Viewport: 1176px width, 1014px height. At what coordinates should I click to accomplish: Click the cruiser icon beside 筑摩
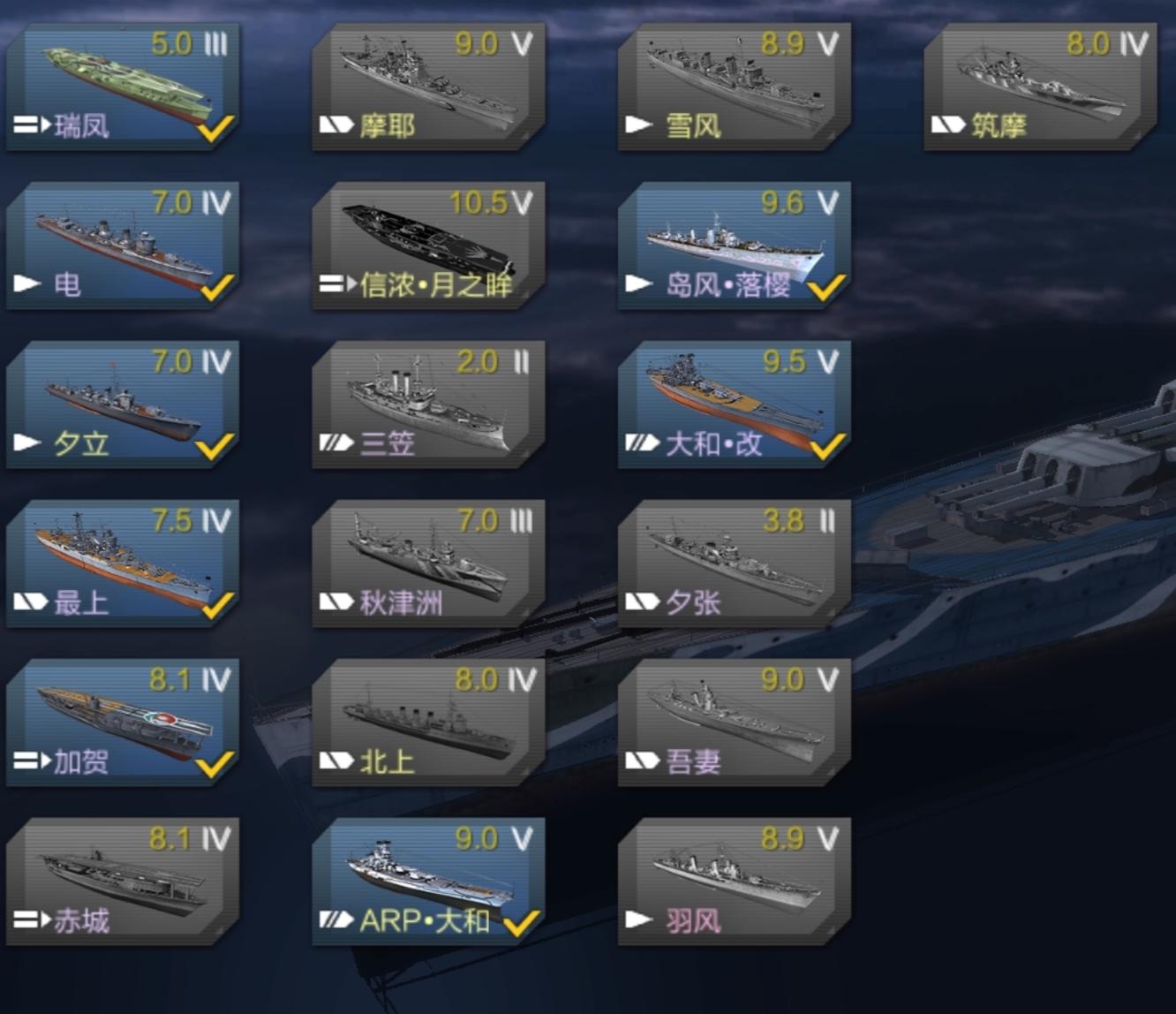click(948, 125)
